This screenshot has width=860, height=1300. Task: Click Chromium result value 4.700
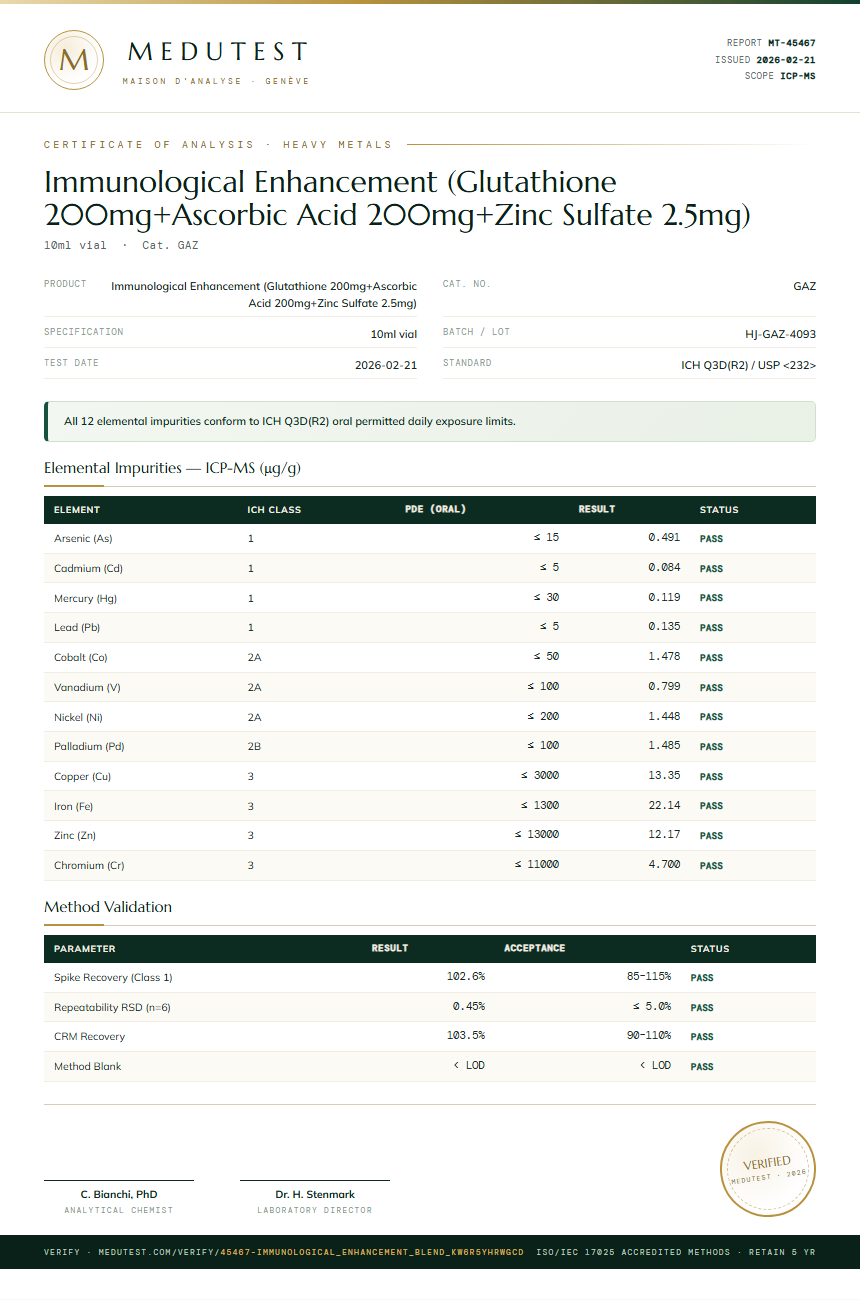click(664, 865)
